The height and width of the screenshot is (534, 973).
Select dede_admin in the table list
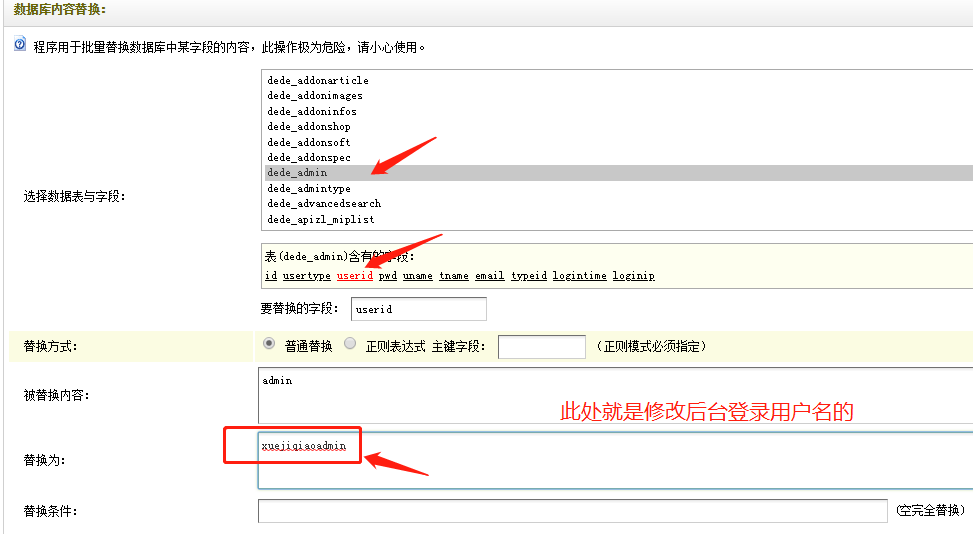point(297,173)
